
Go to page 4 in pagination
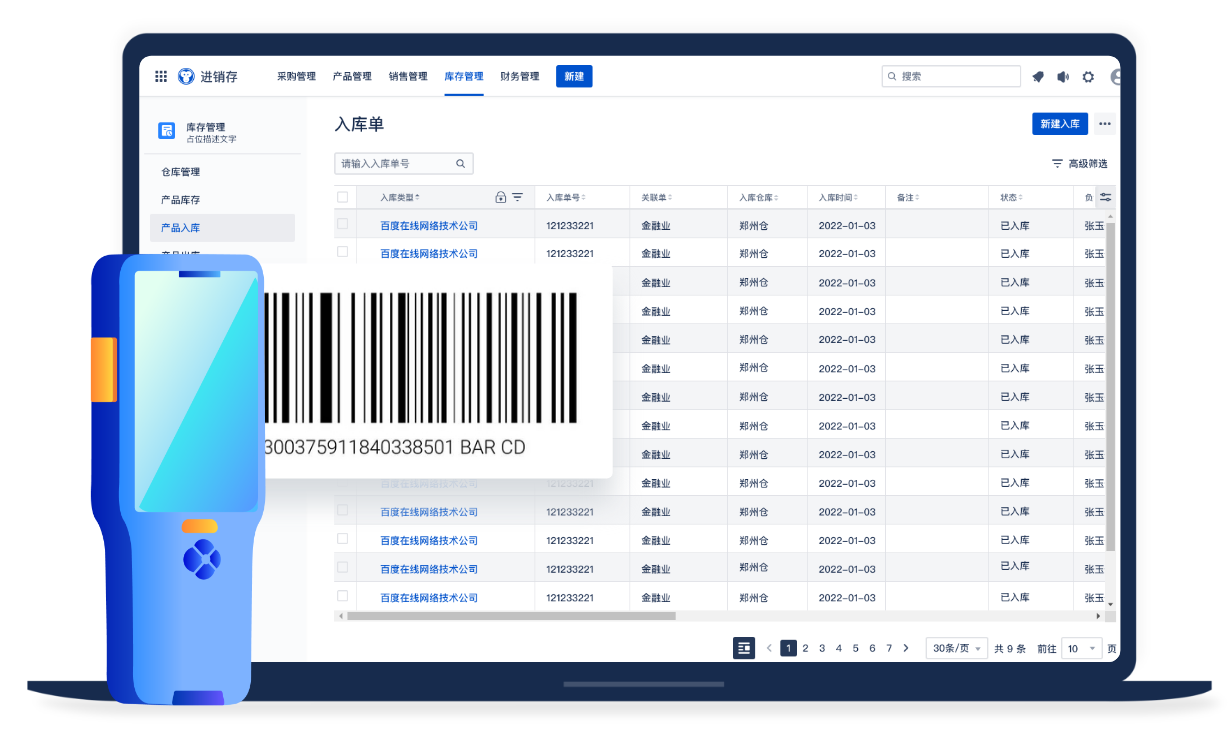tap(838, 648)
